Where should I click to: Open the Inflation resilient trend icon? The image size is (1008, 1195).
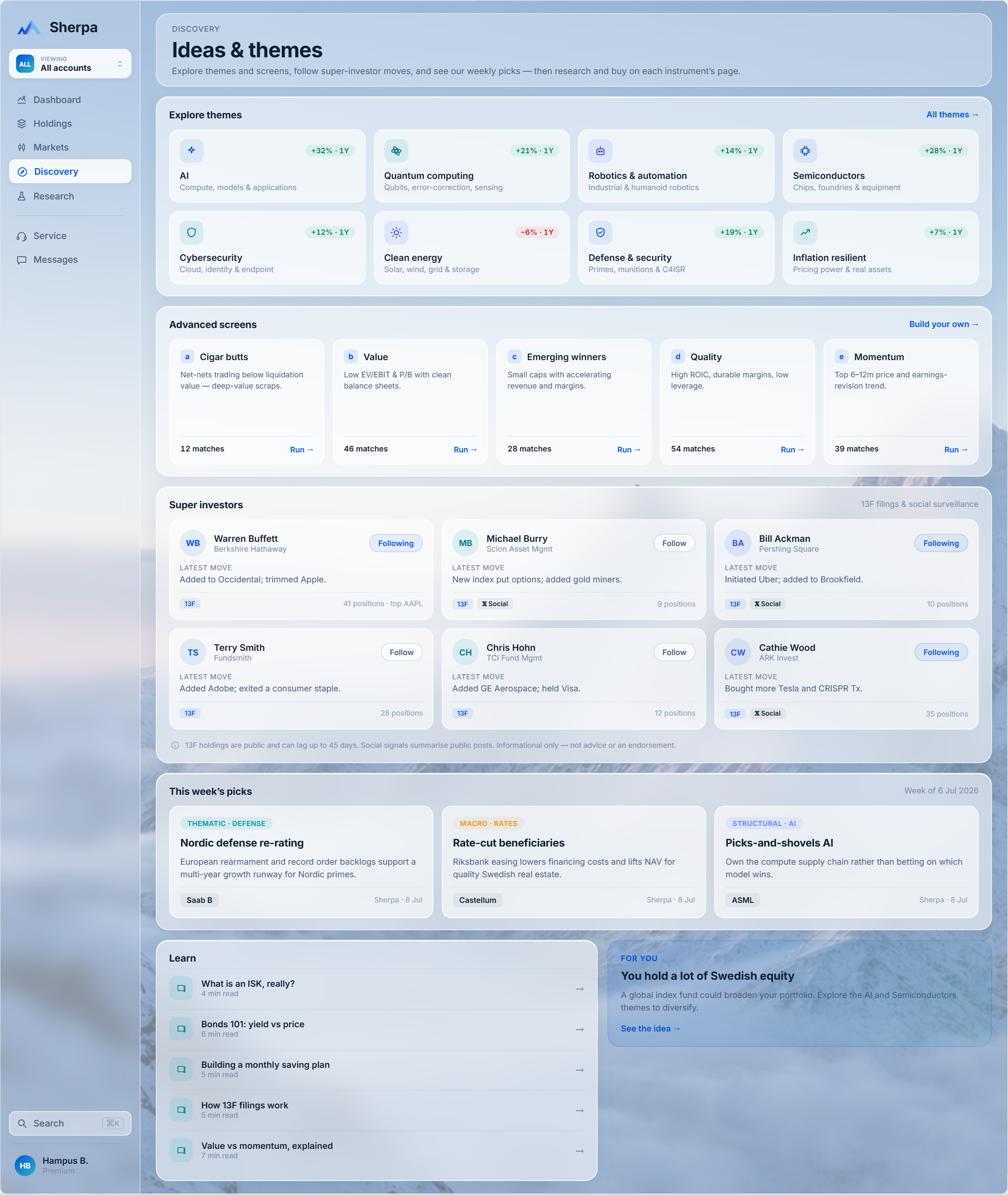tap(805, 232)
